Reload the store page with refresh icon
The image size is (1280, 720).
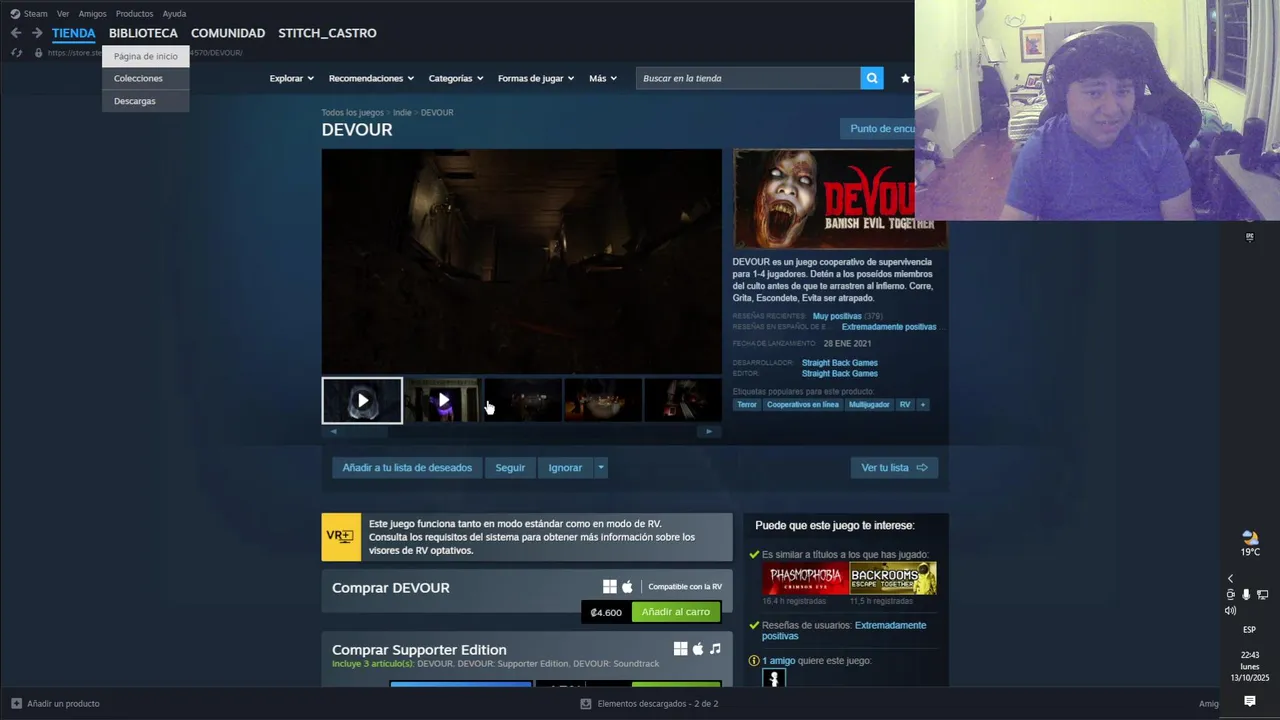pyautogui.click(x=16, y=53)
